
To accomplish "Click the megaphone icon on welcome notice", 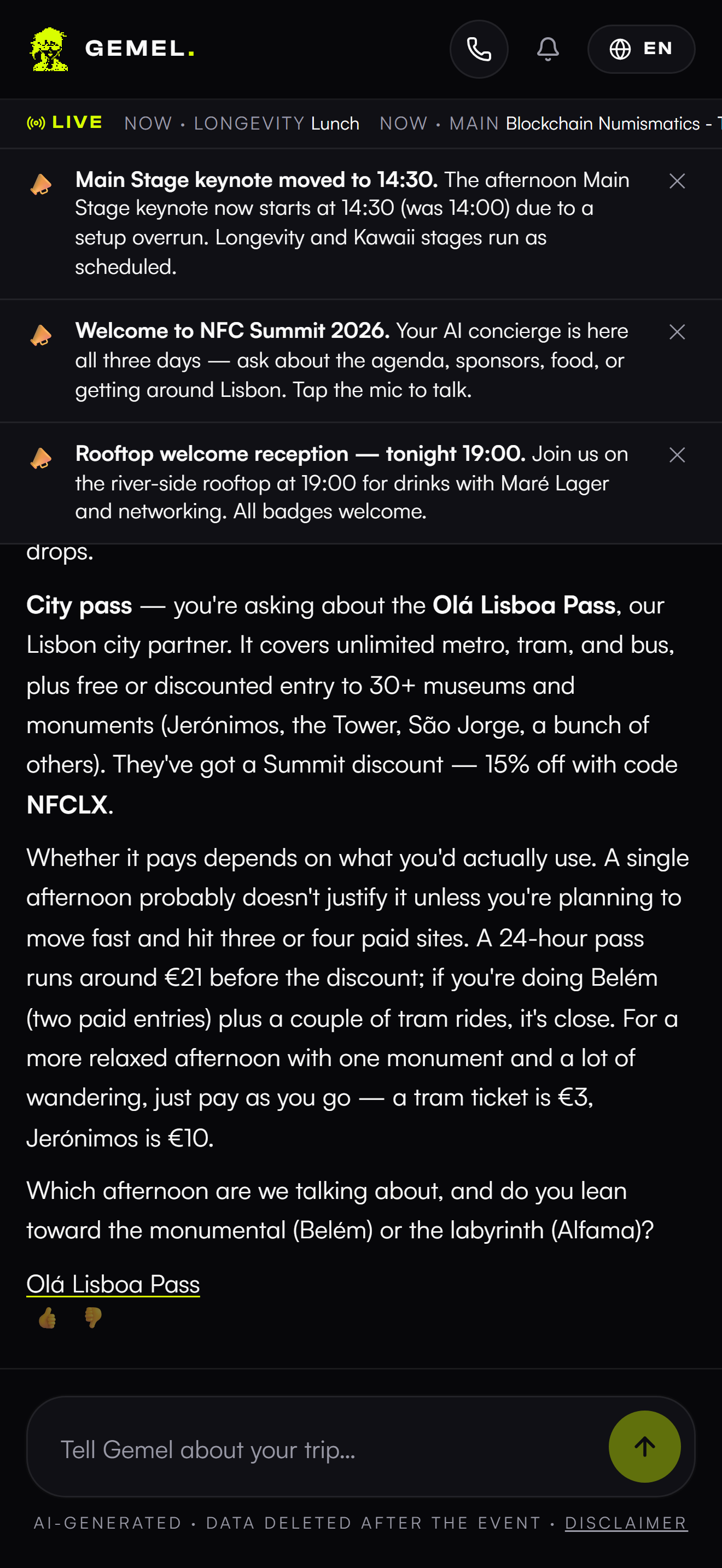I will (41, 335).
